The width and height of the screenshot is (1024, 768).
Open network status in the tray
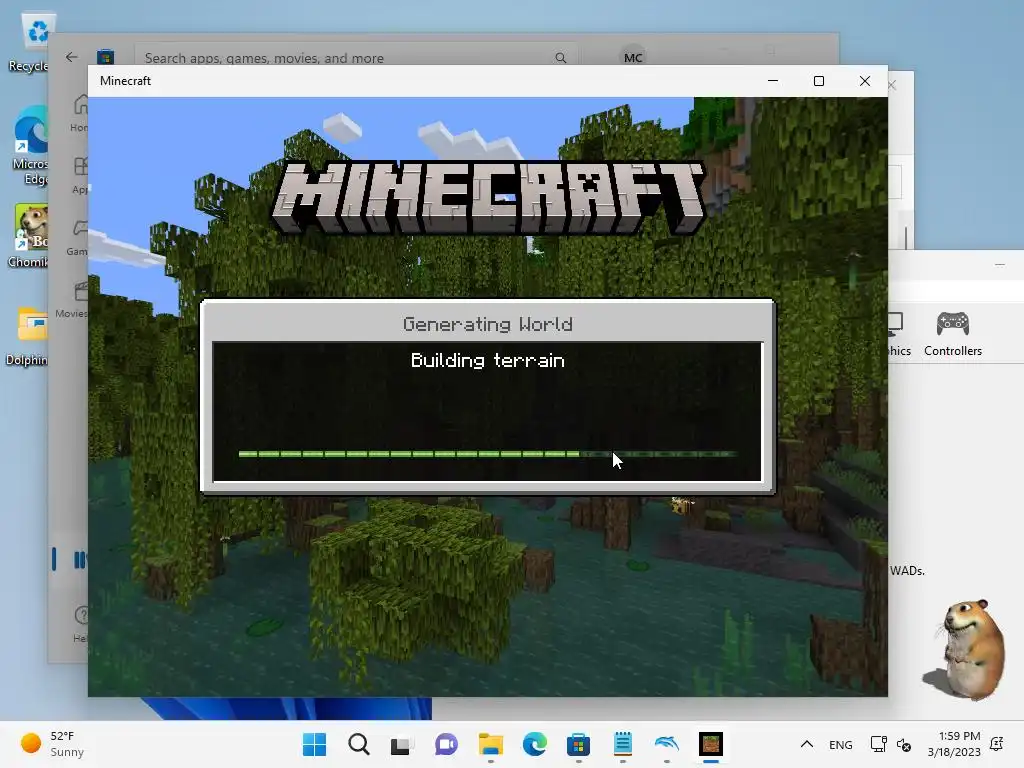[x=878, y=744]
